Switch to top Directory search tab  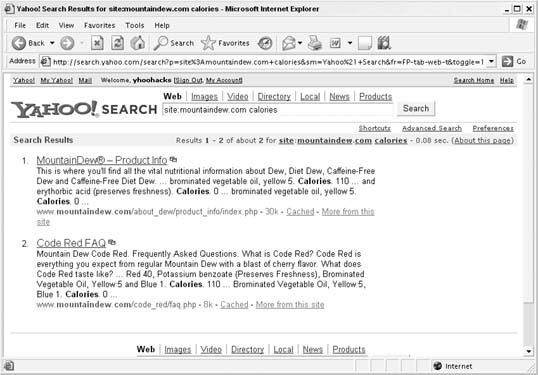[x=274, y=97]
